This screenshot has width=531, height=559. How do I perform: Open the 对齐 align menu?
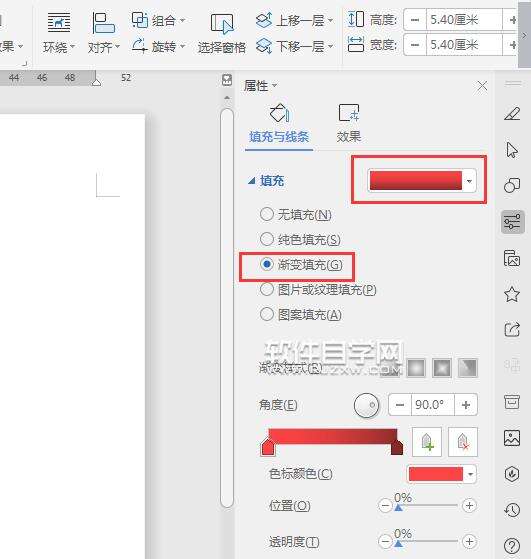click(x=103, y=33)
